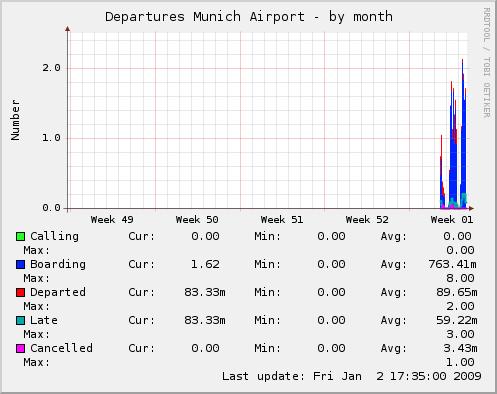Click the Boarding current value 1.62
497x394 pixels.
pyautogui.click(x=205, y=264)
